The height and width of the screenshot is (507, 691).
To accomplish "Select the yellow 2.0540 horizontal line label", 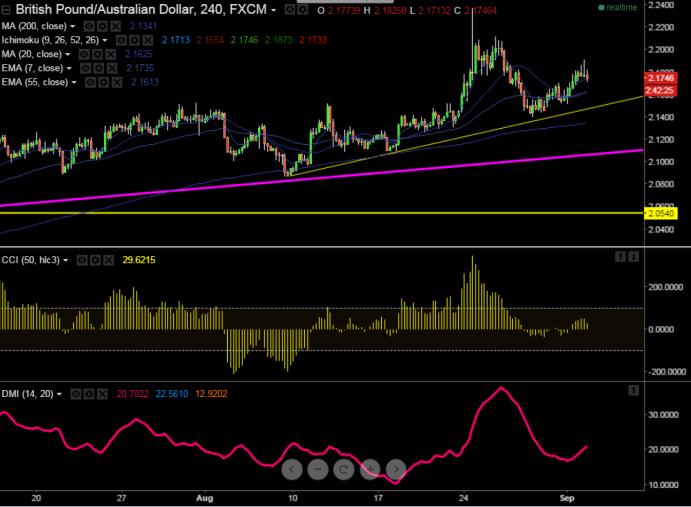I will pos(661,214).
